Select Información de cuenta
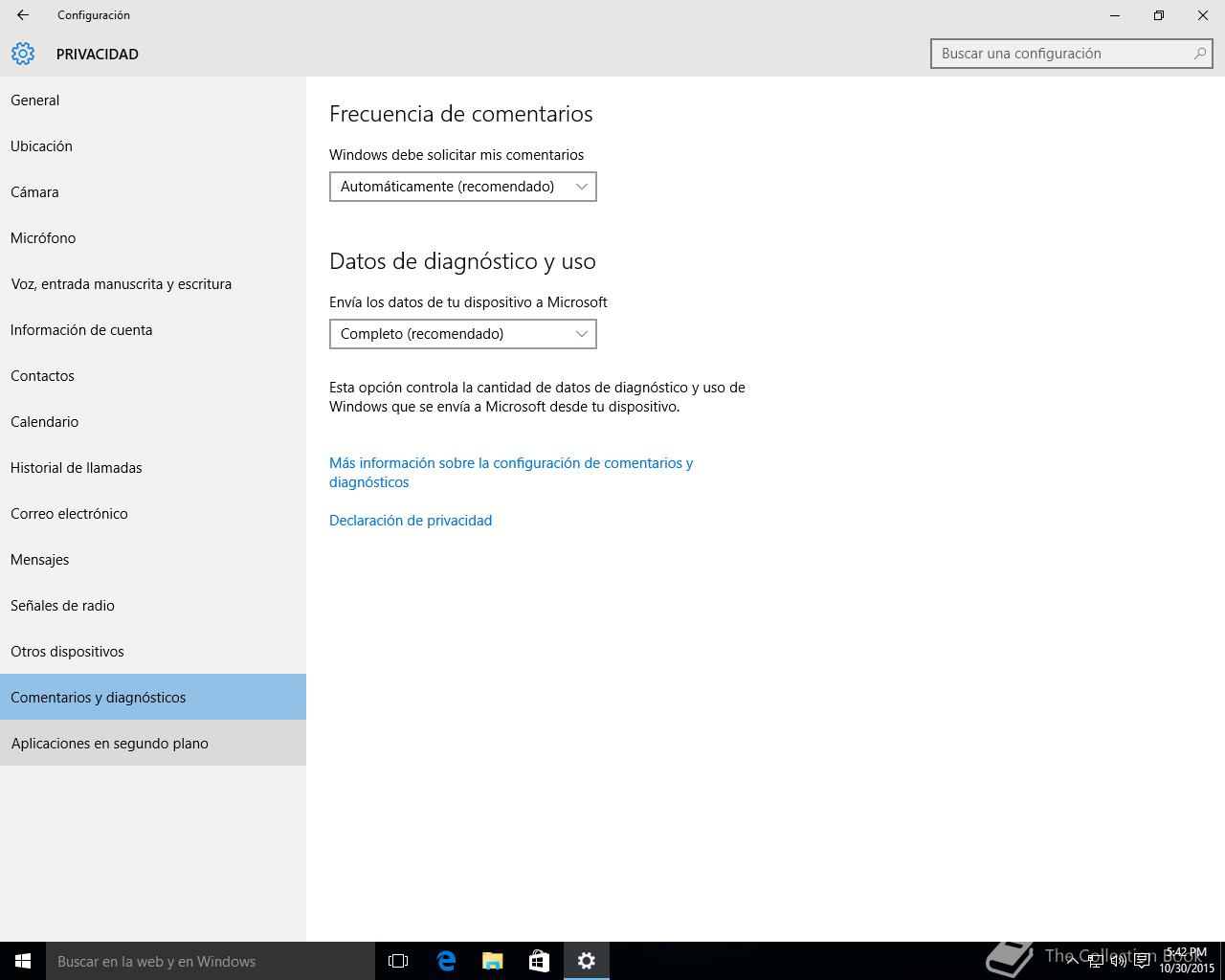 click(153, 330)
